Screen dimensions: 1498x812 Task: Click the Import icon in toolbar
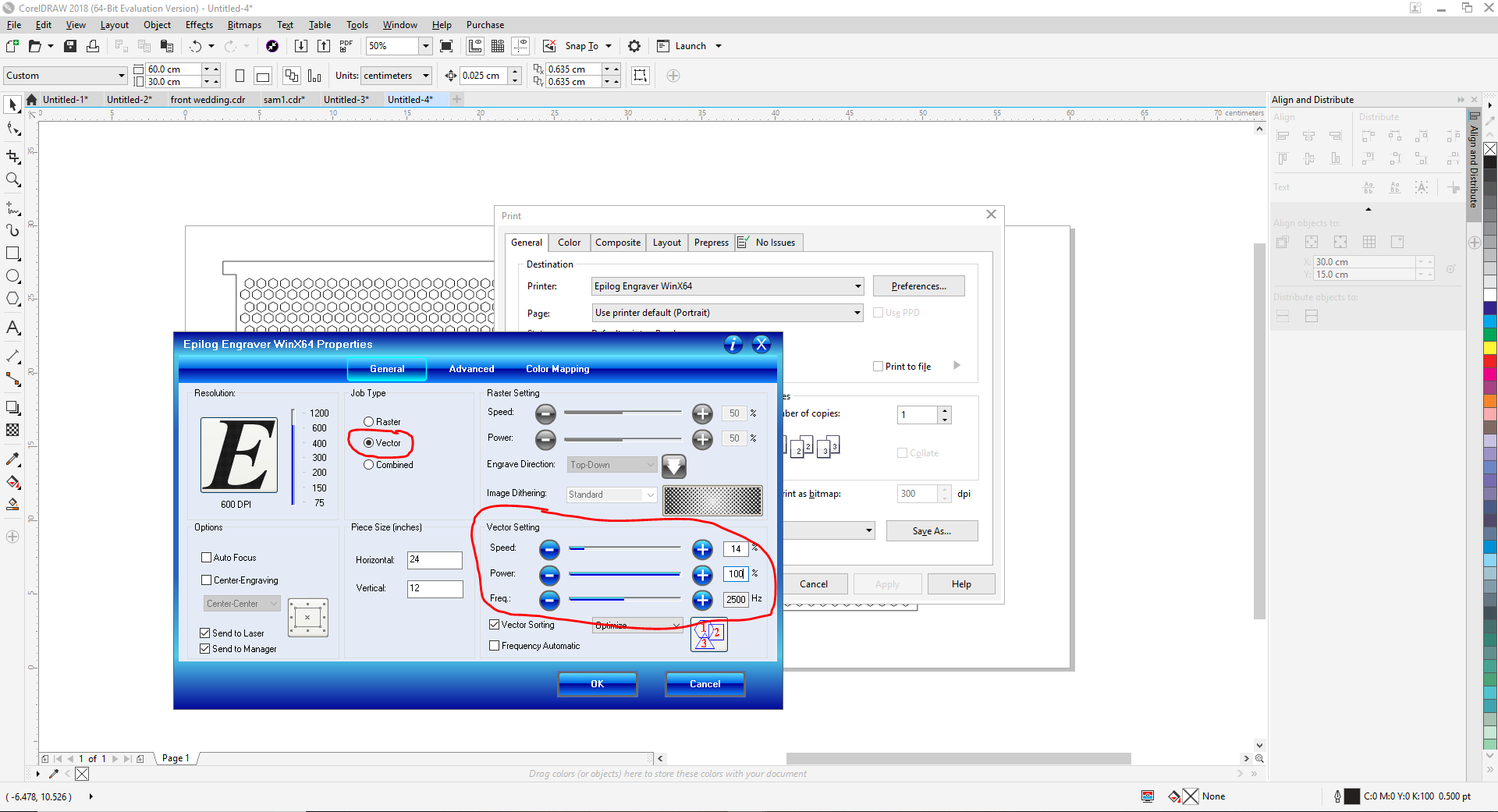click(300, 46)
